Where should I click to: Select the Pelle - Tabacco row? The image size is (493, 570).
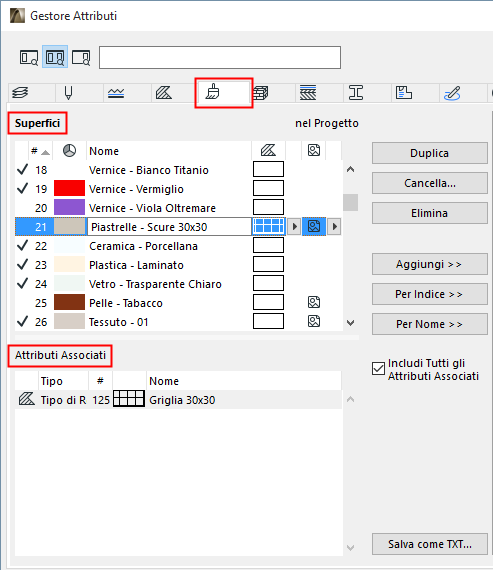179,302
